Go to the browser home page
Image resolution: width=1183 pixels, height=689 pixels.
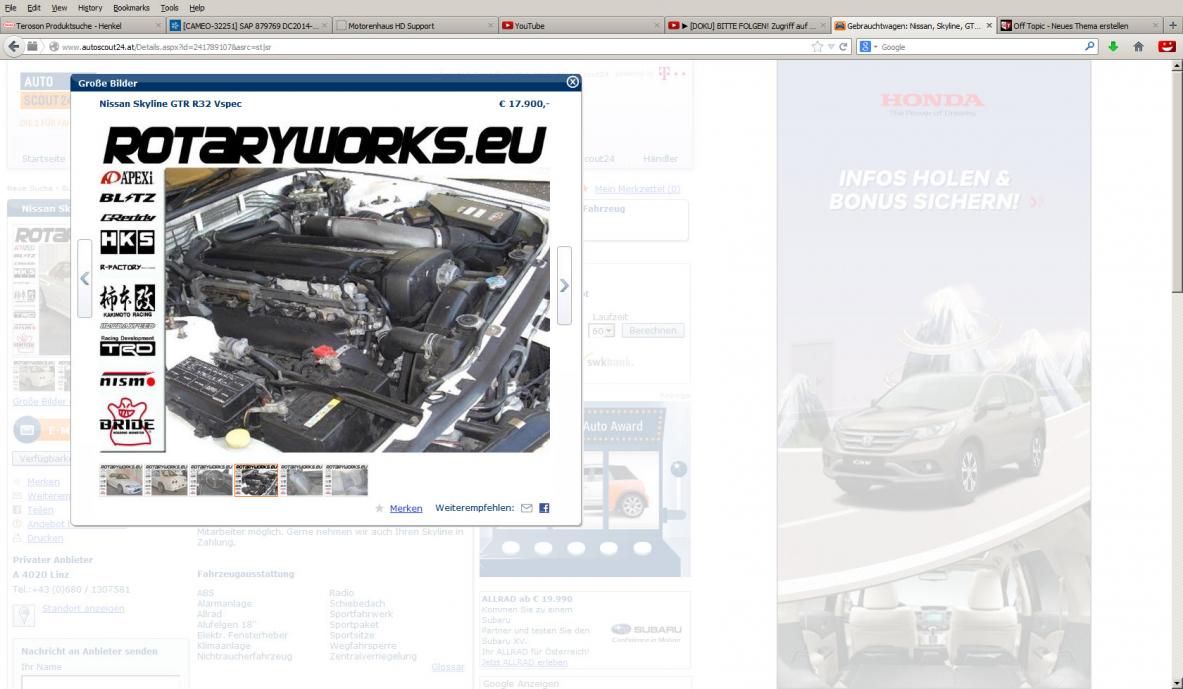1138,46
